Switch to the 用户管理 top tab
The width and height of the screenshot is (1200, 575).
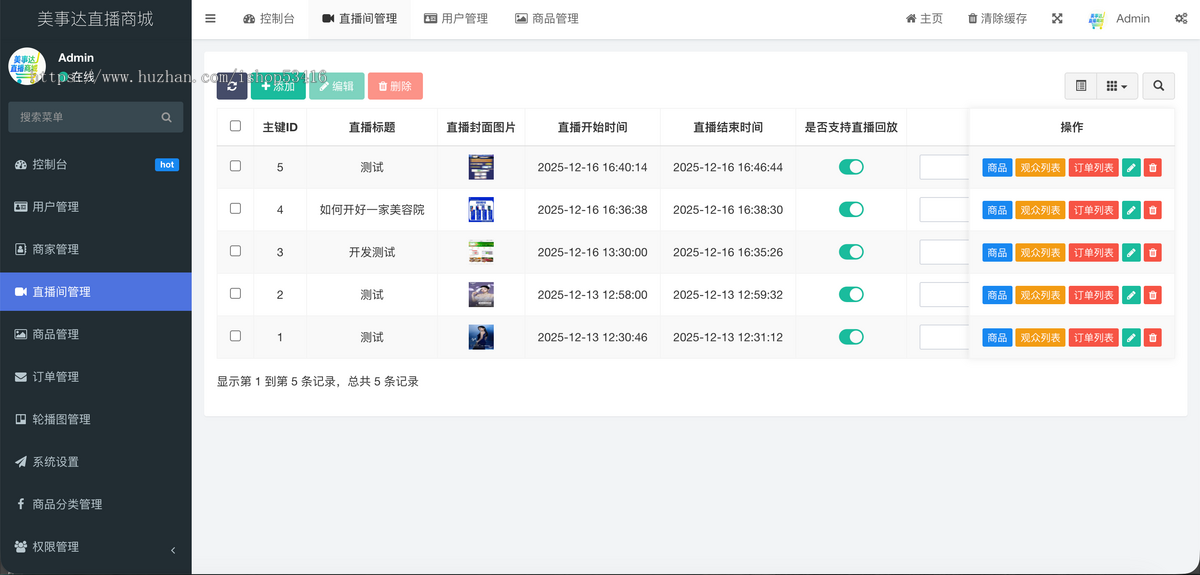point(456,19)
